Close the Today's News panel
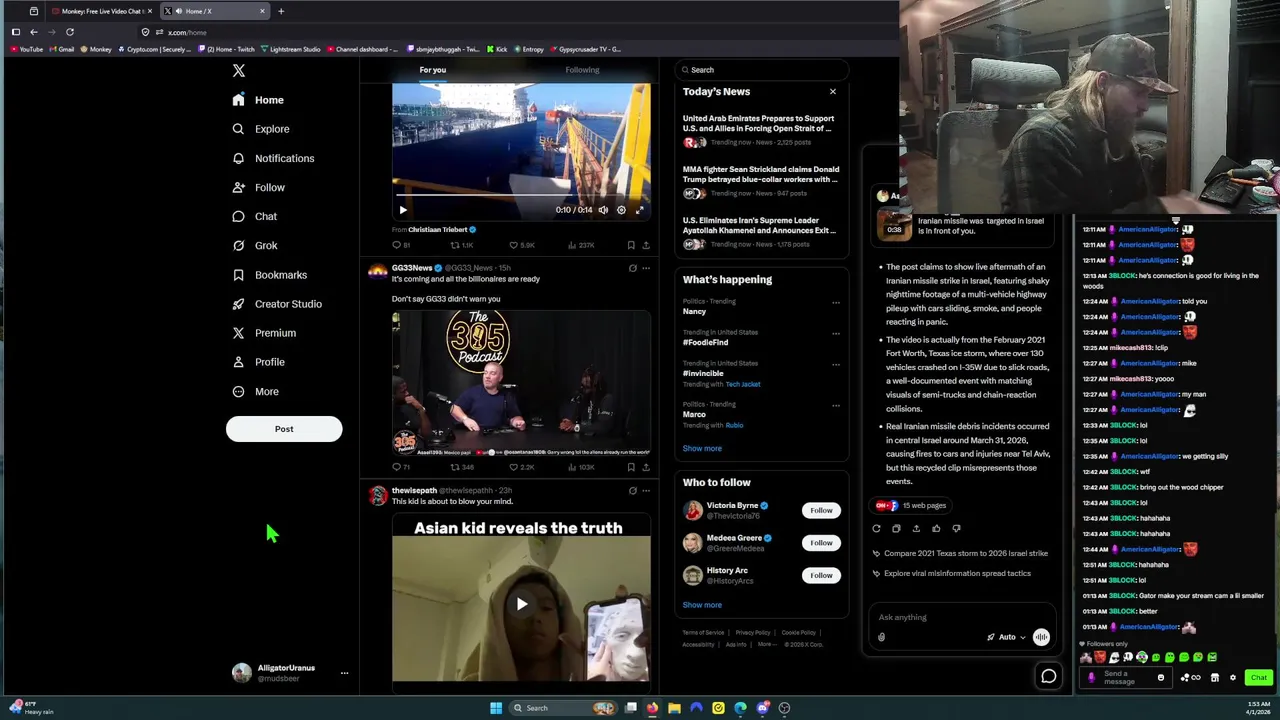Viewport: 1280px width, 720px height. point(832,91)
